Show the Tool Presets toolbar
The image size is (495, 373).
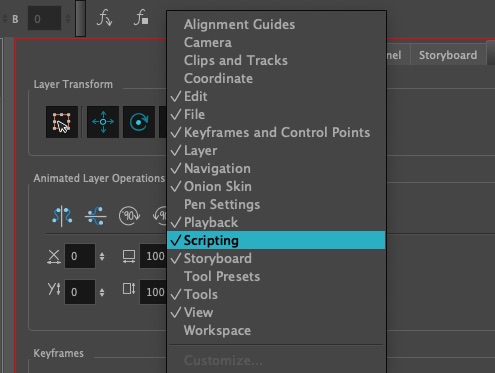click(276, 276)
